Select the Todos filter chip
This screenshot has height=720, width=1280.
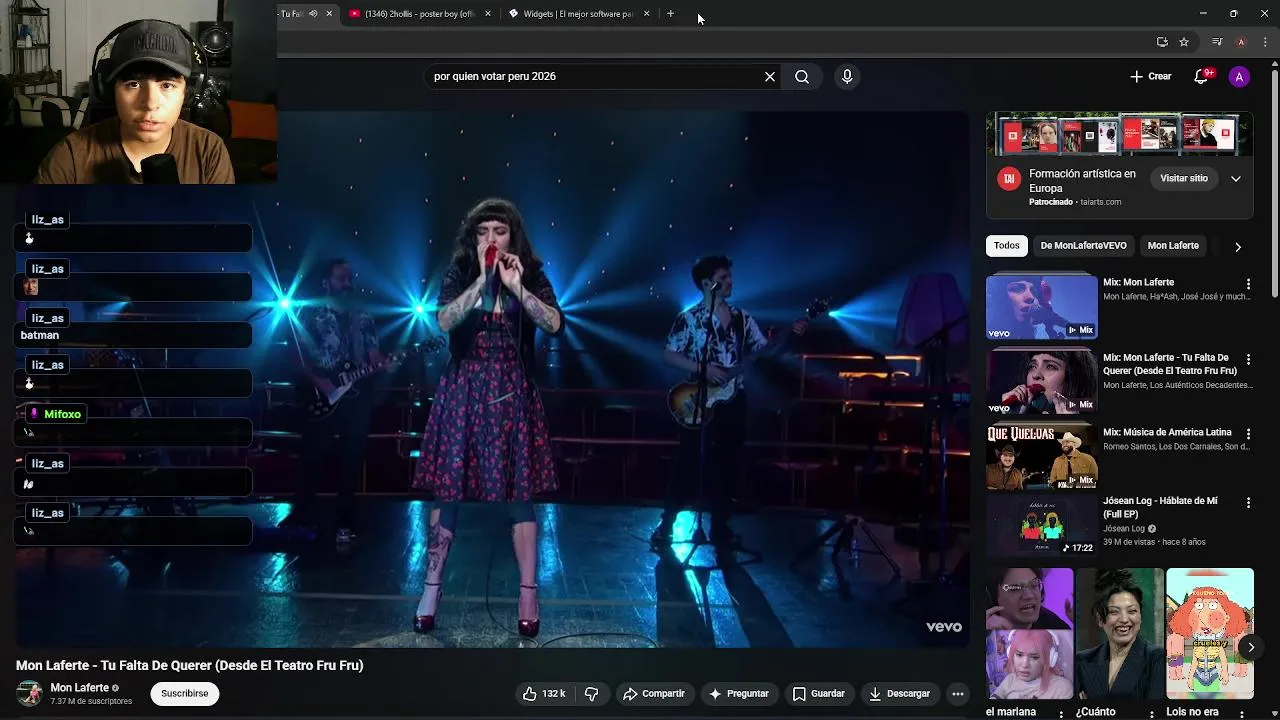(x=1007, y=246)
